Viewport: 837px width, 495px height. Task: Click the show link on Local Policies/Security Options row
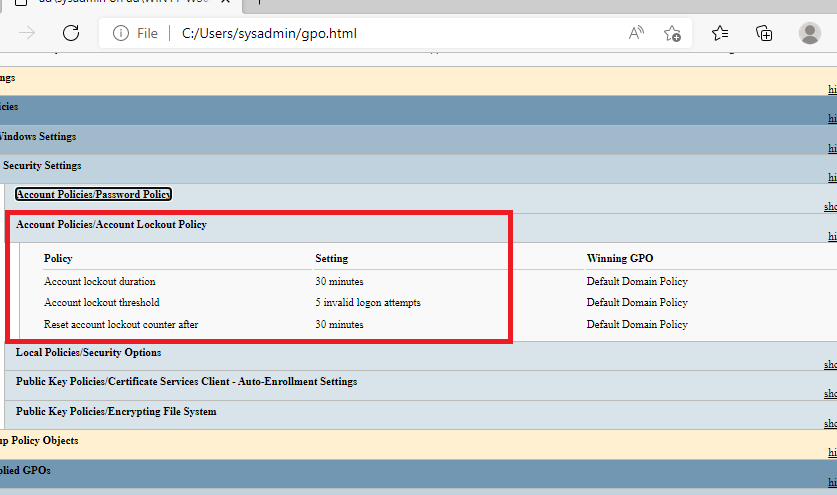coord(829,366)
